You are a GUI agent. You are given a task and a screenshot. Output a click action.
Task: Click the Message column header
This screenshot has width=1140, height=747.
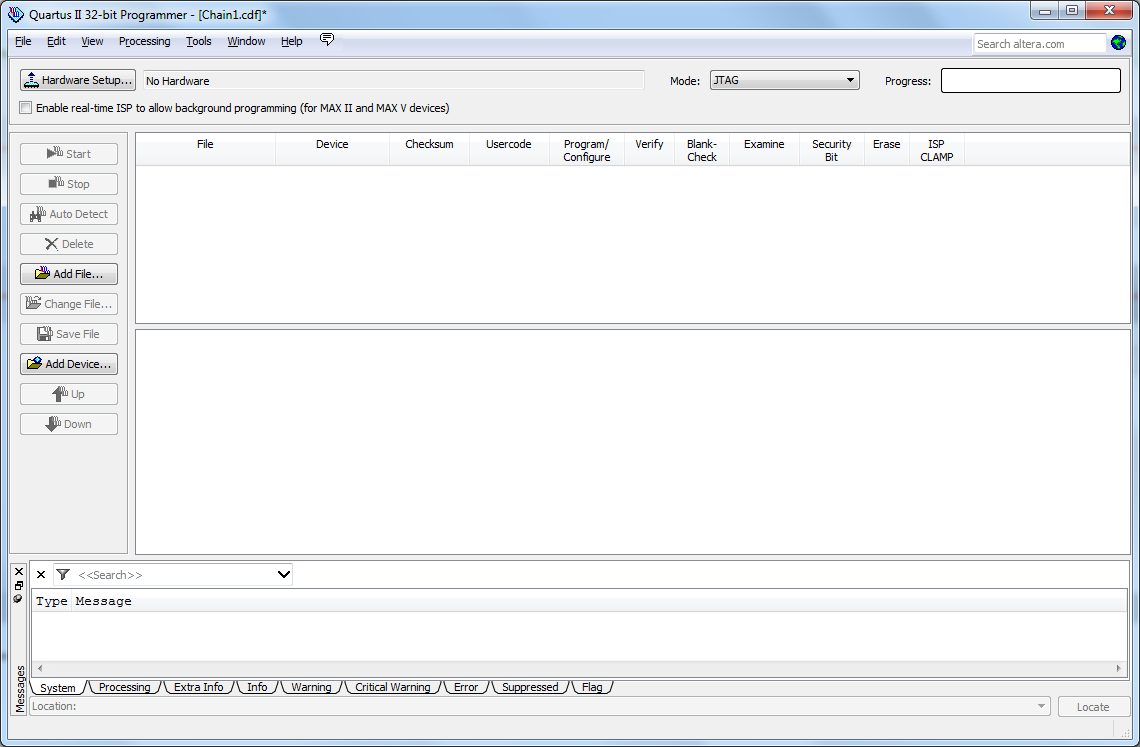tap(103, 602)
